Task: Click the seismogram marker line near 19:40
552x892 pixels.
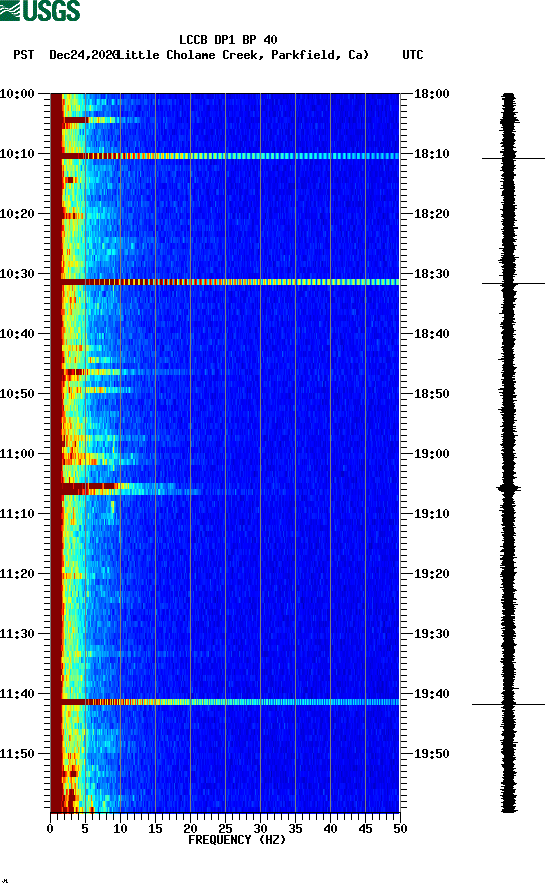Action: click(508, 704)
